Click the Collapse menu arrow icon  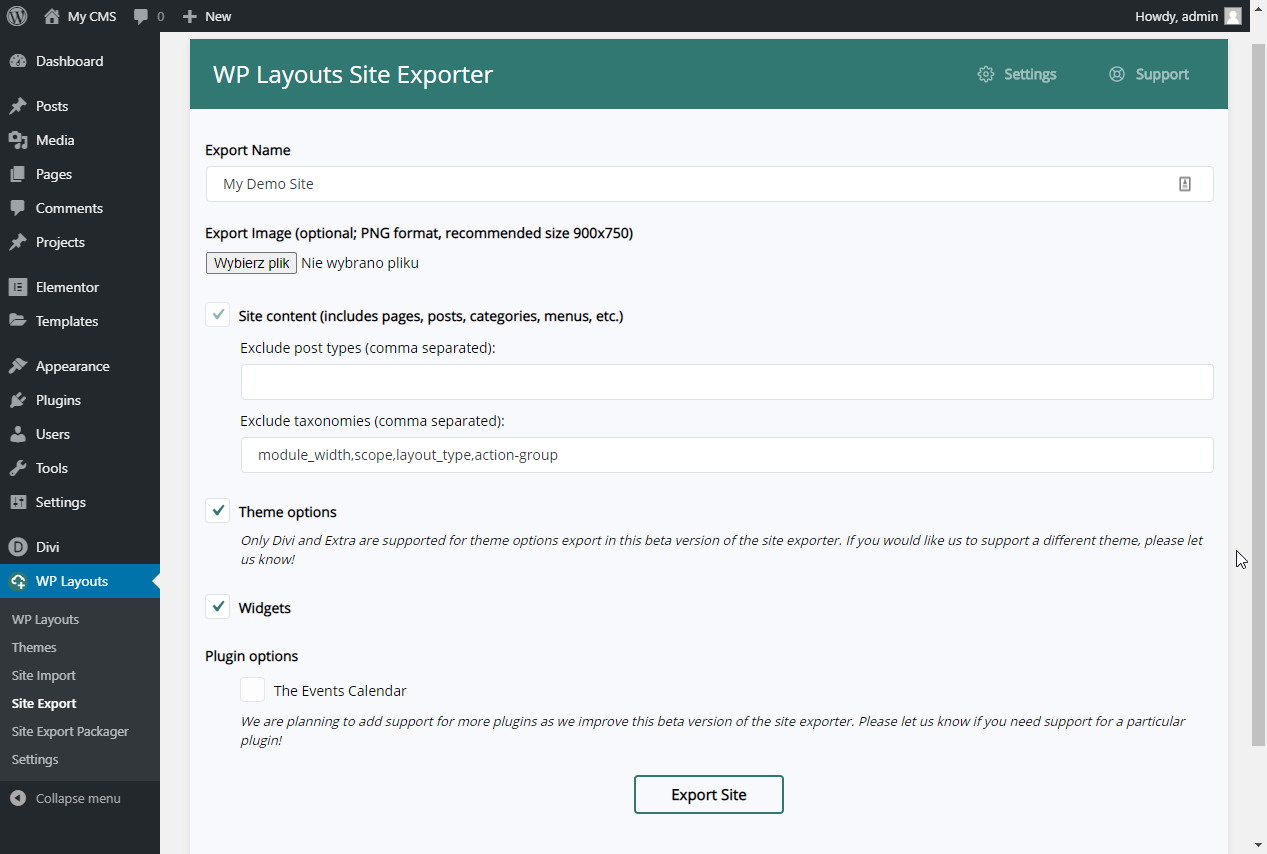(x=18, y=798)
